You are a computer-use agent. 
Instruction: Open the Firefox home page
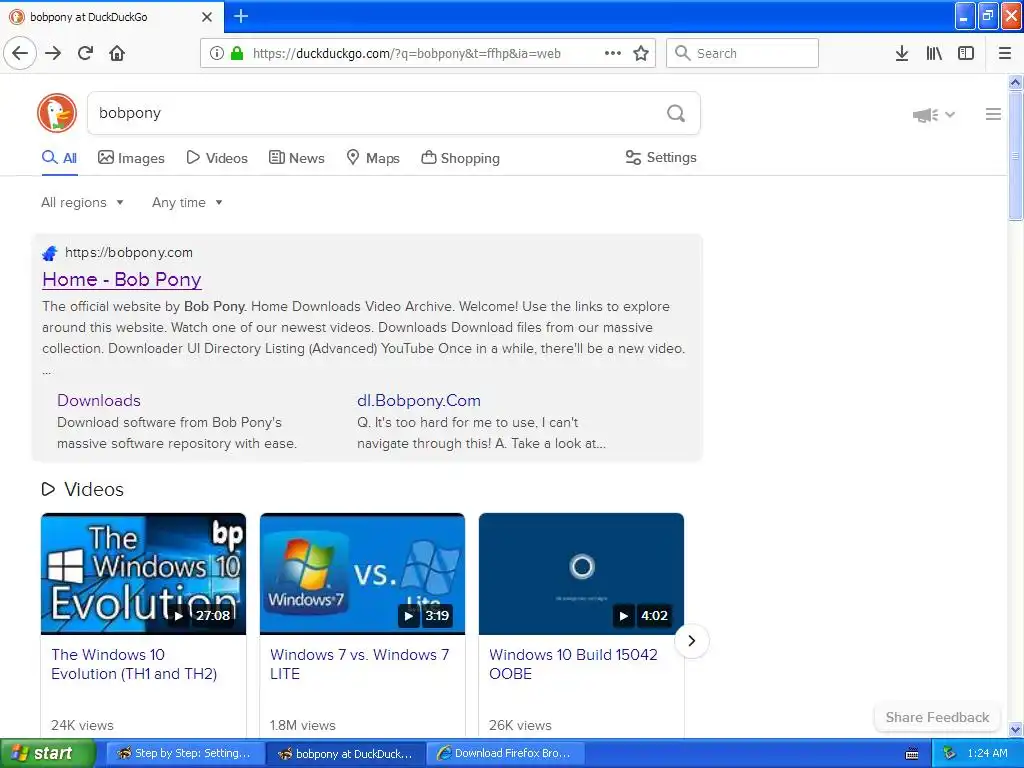[117, 53]
